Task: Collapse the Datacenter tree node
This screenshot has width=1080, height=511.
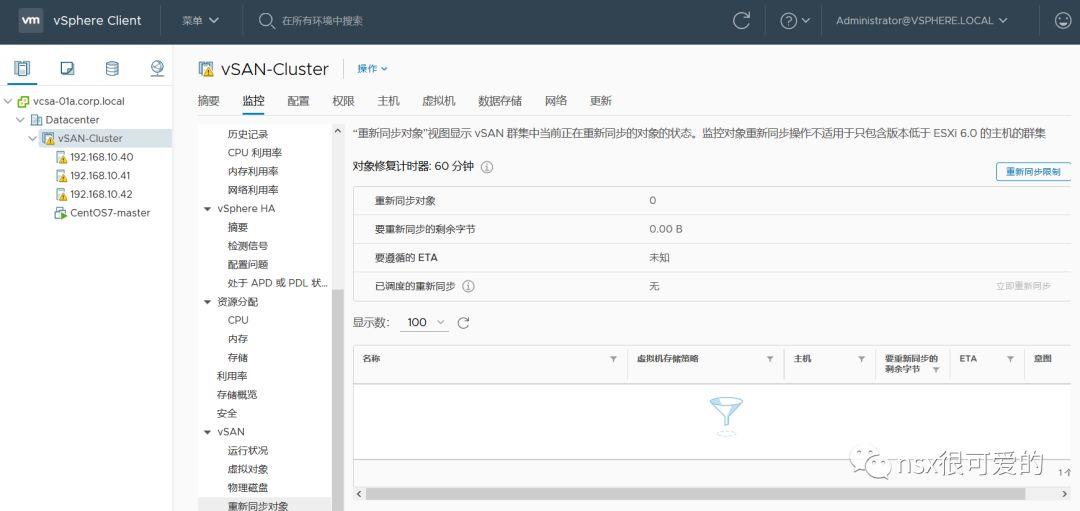Action: [20, 120]
